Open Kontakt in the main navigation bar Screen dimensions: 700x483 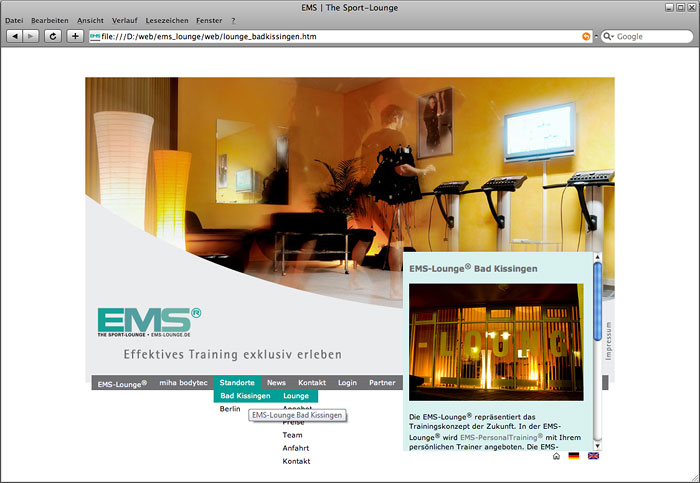pyautogui.click(x=312, y=383)
